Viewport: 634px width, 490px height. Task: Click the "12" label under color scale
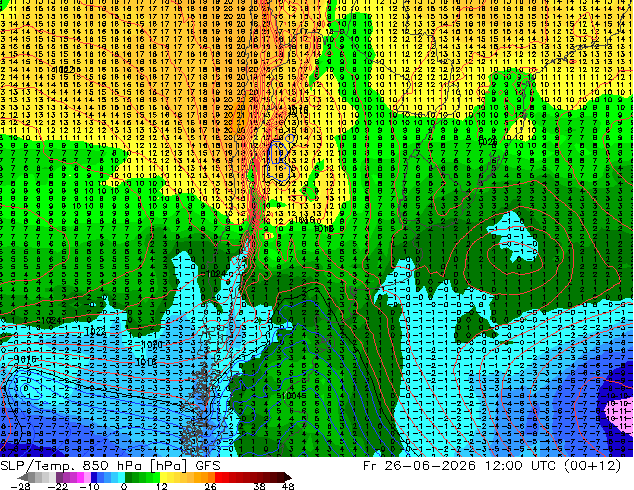coord(162,486)
